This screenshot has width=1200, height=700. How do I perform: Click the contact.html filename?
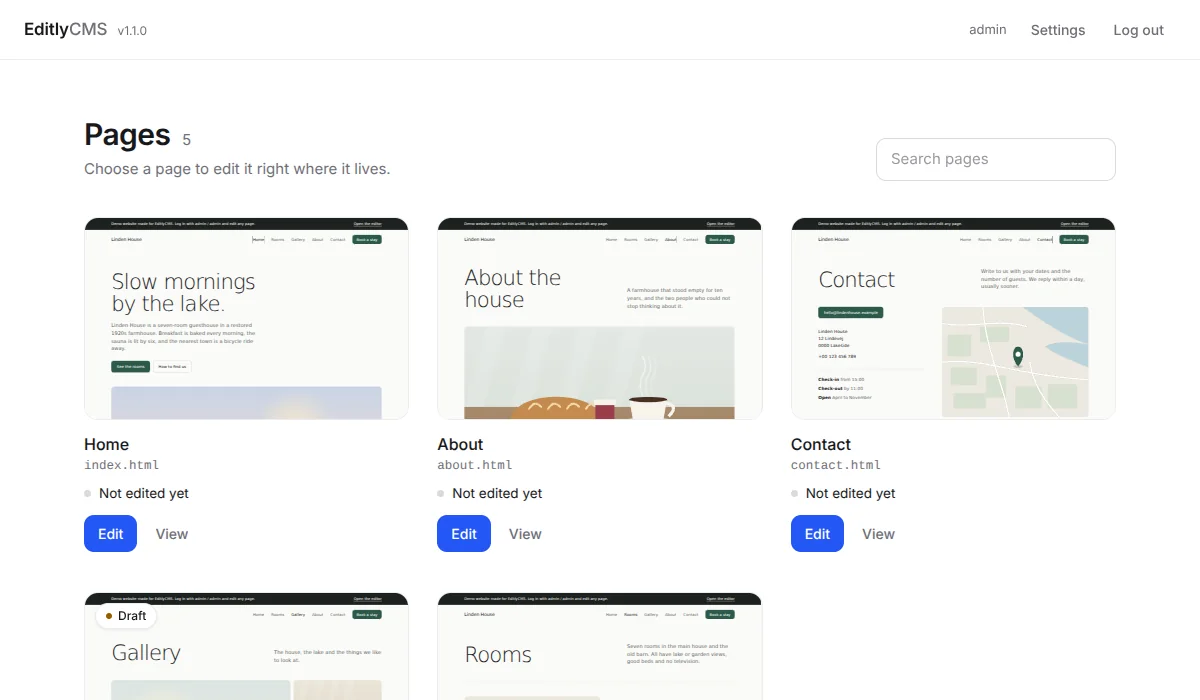pos(836,465)
